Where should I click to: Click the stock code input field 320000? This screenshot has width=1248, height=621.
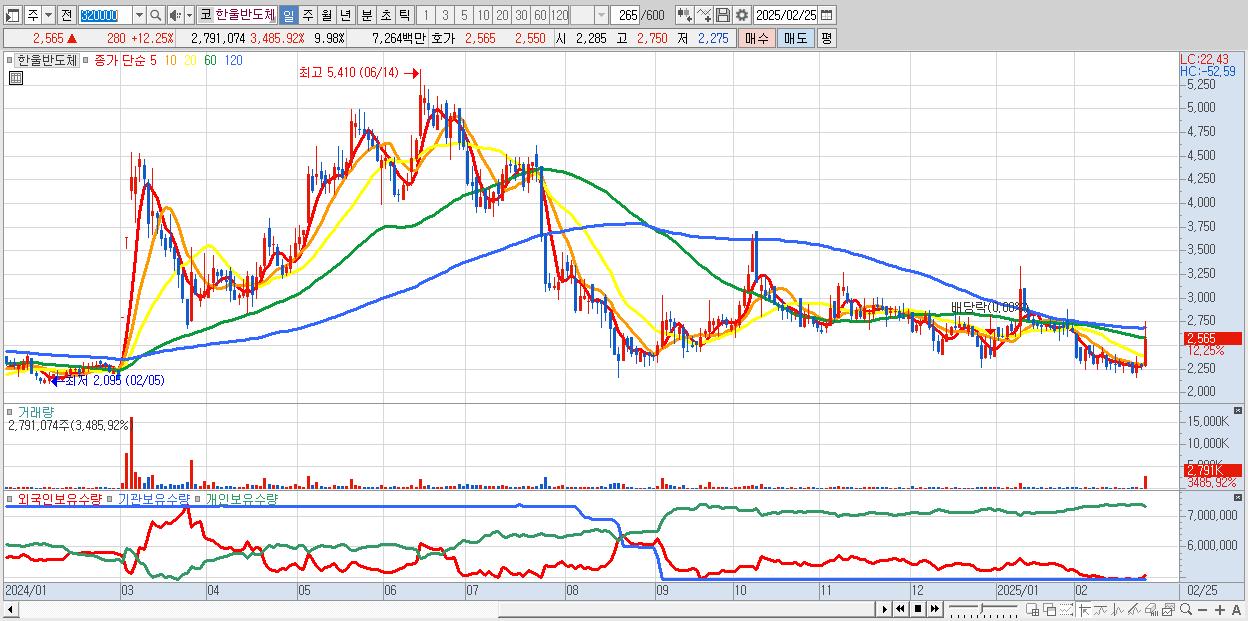[105, 15]
